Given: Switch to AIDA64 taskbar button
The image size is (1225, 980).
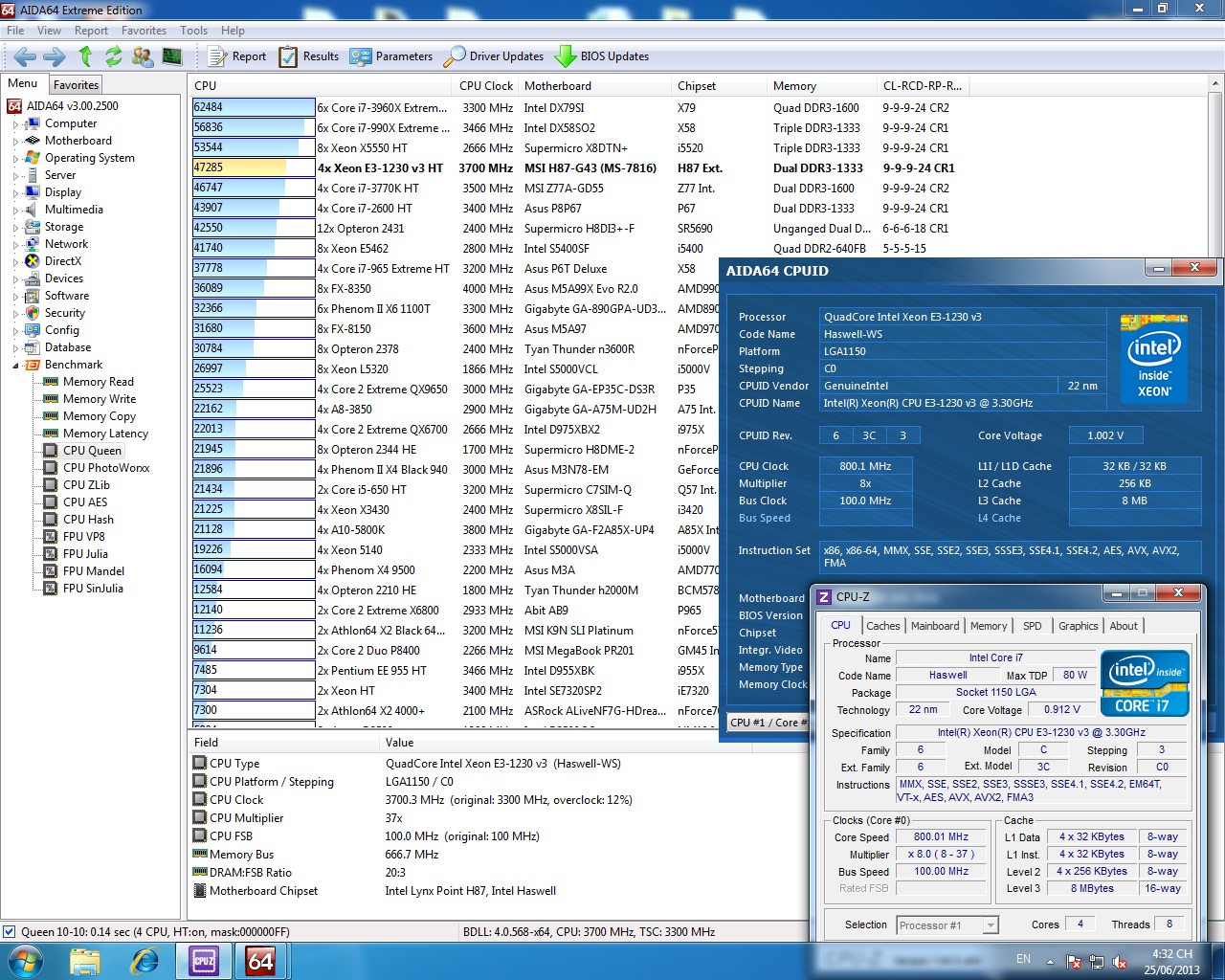Looking at the screenshot, I should click(x=260, y=960).
